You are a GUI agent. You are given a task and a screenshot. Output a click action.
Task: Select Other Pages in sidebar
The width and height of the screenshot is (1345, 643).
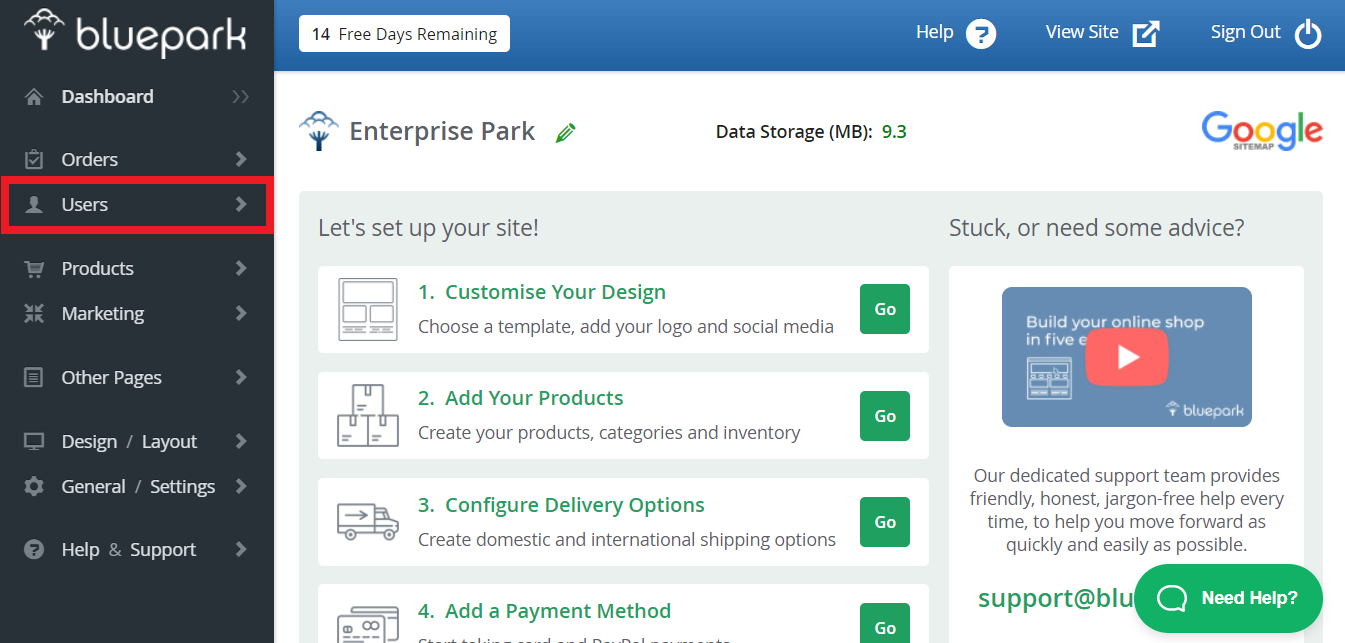coord(111,377)
